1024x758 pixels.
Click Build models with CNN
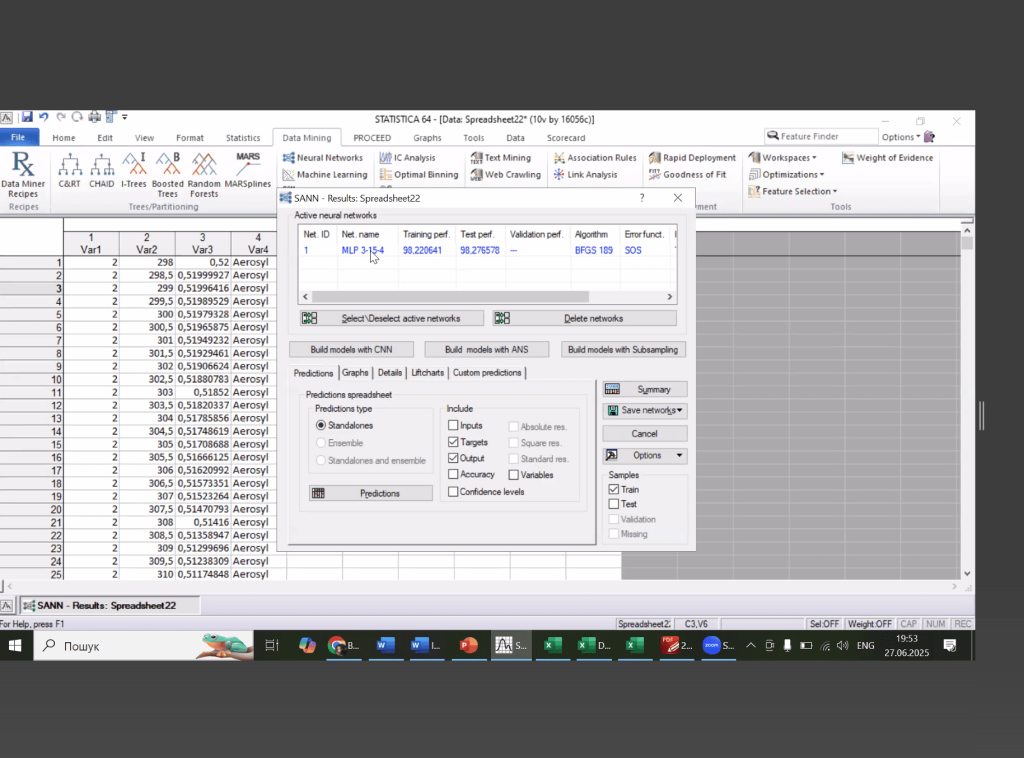pyautogui.click(x=351, y=350)
